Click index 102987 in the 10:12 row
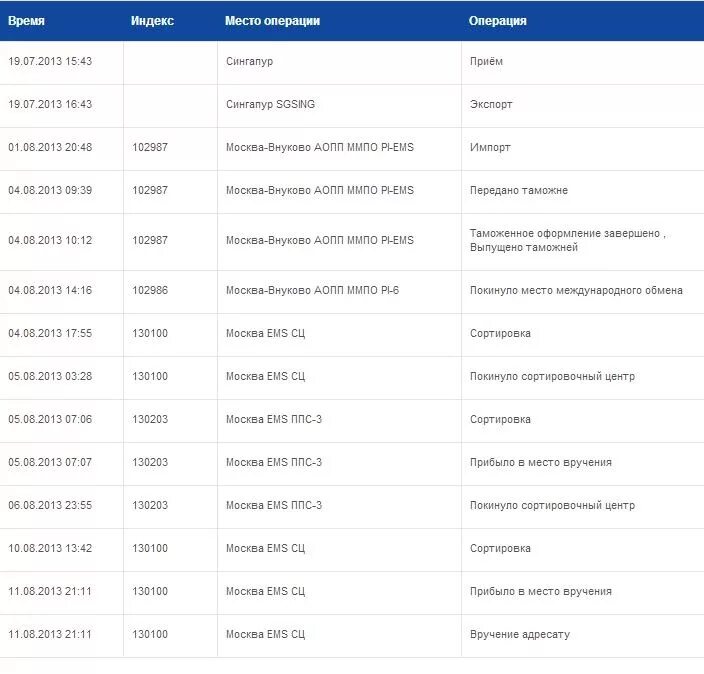704x674 pixels. pos(150,240)
